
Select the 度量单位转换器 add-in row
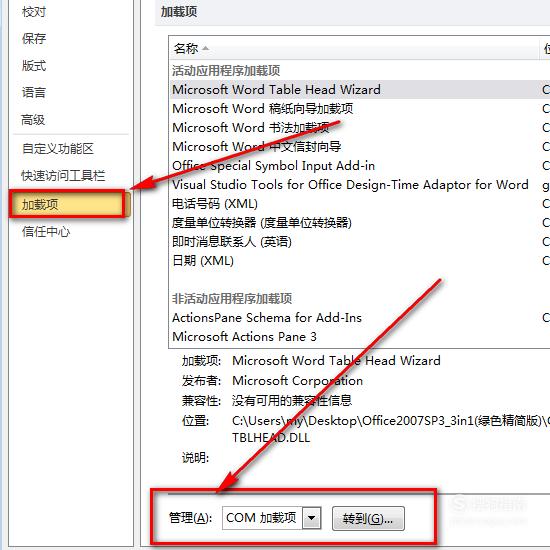(360, 222)
